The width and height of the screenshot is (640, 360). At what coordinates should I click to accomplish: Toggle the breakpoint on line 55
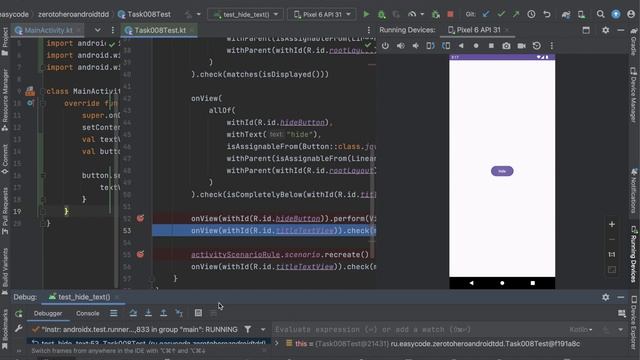pos(140,254)
